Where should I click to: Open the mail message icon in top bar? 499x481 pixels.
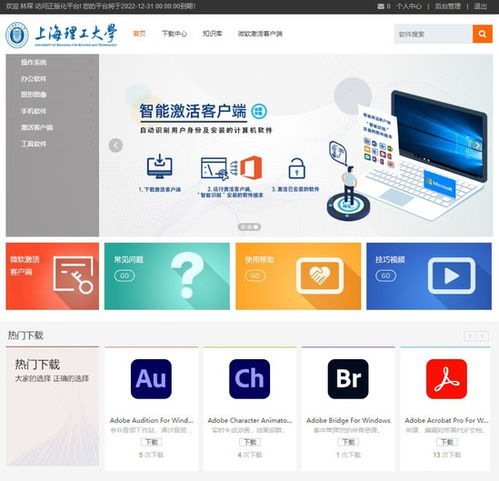(380, 6)
